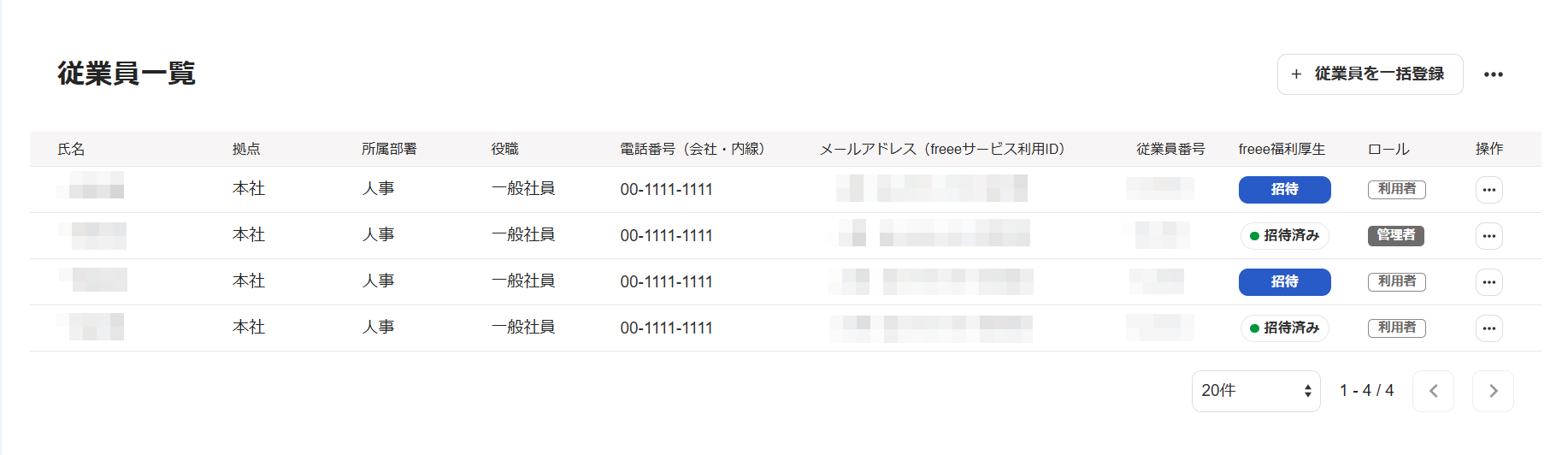The image size is (1568, 455).
Task: Click the 従業員番号 column header
Action: pos(1170,149)
